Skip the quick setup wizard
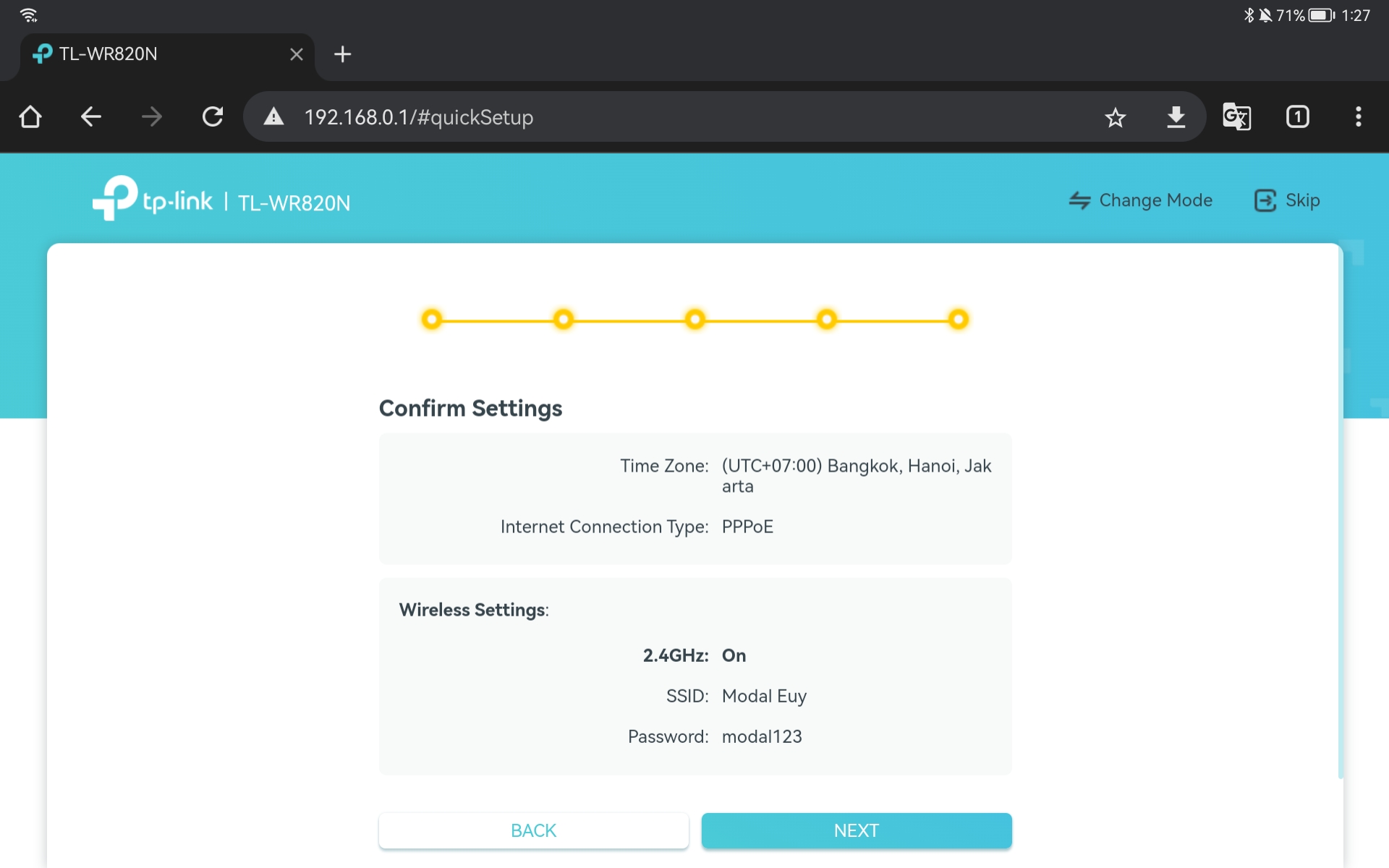 [x=1287, y=200]
